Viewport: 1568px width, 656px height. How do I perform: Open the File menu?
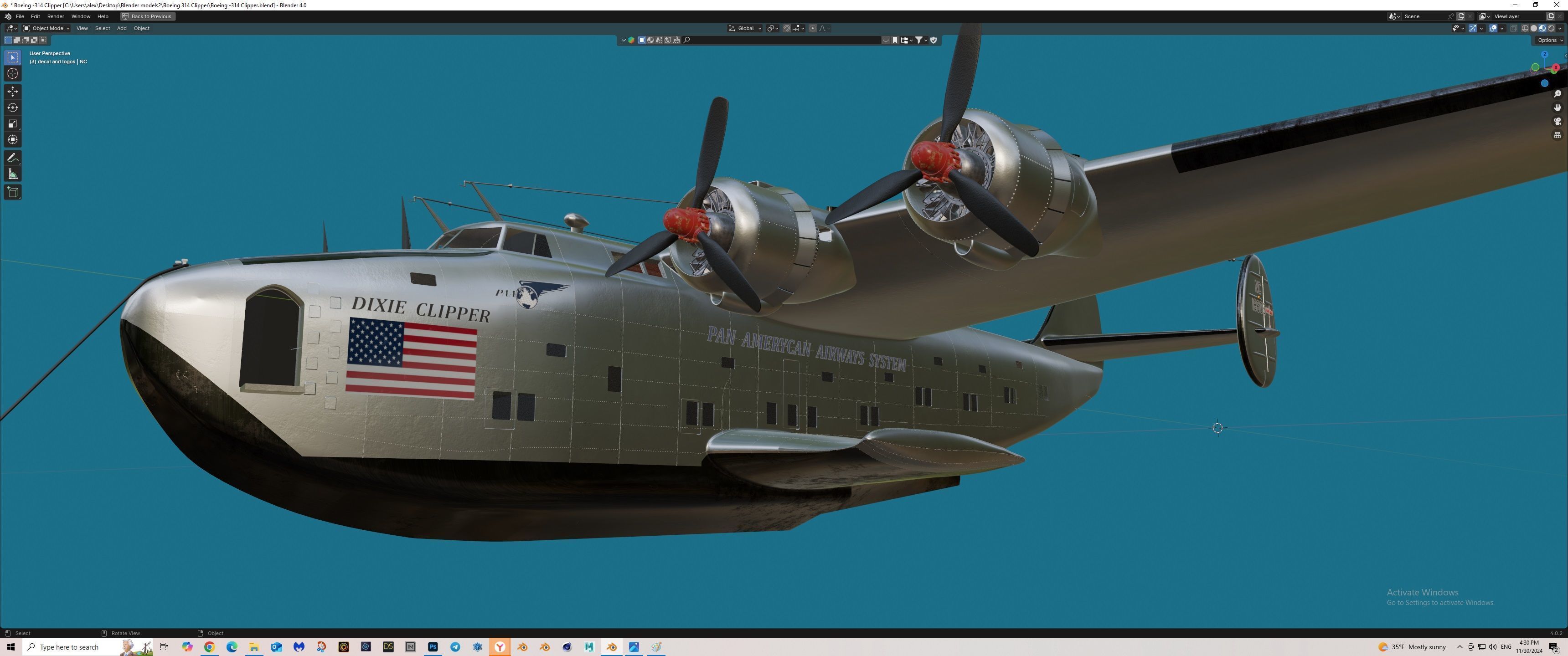click(x=20, y=16)
